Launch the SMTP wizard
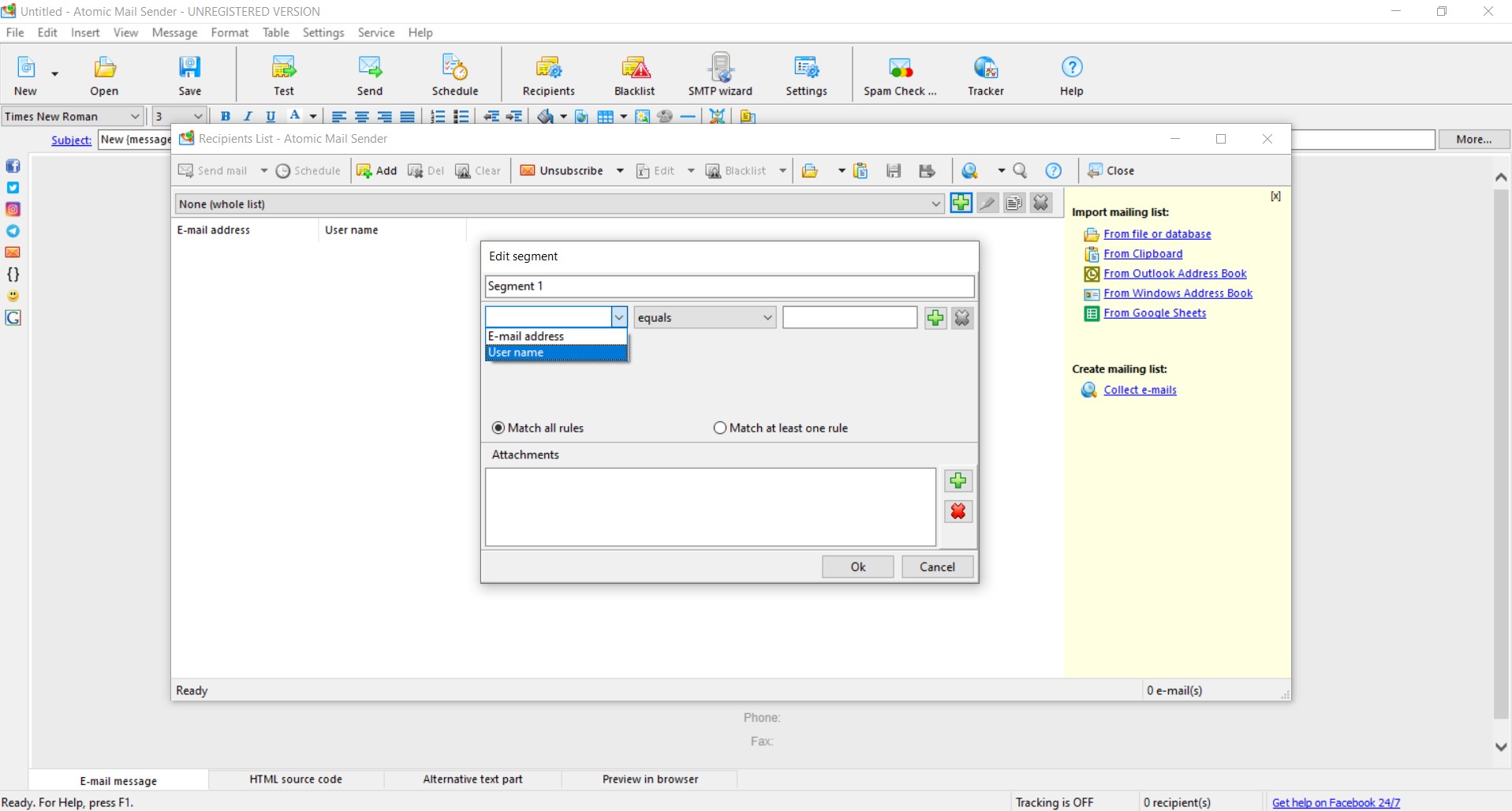 tap(720, 75)
